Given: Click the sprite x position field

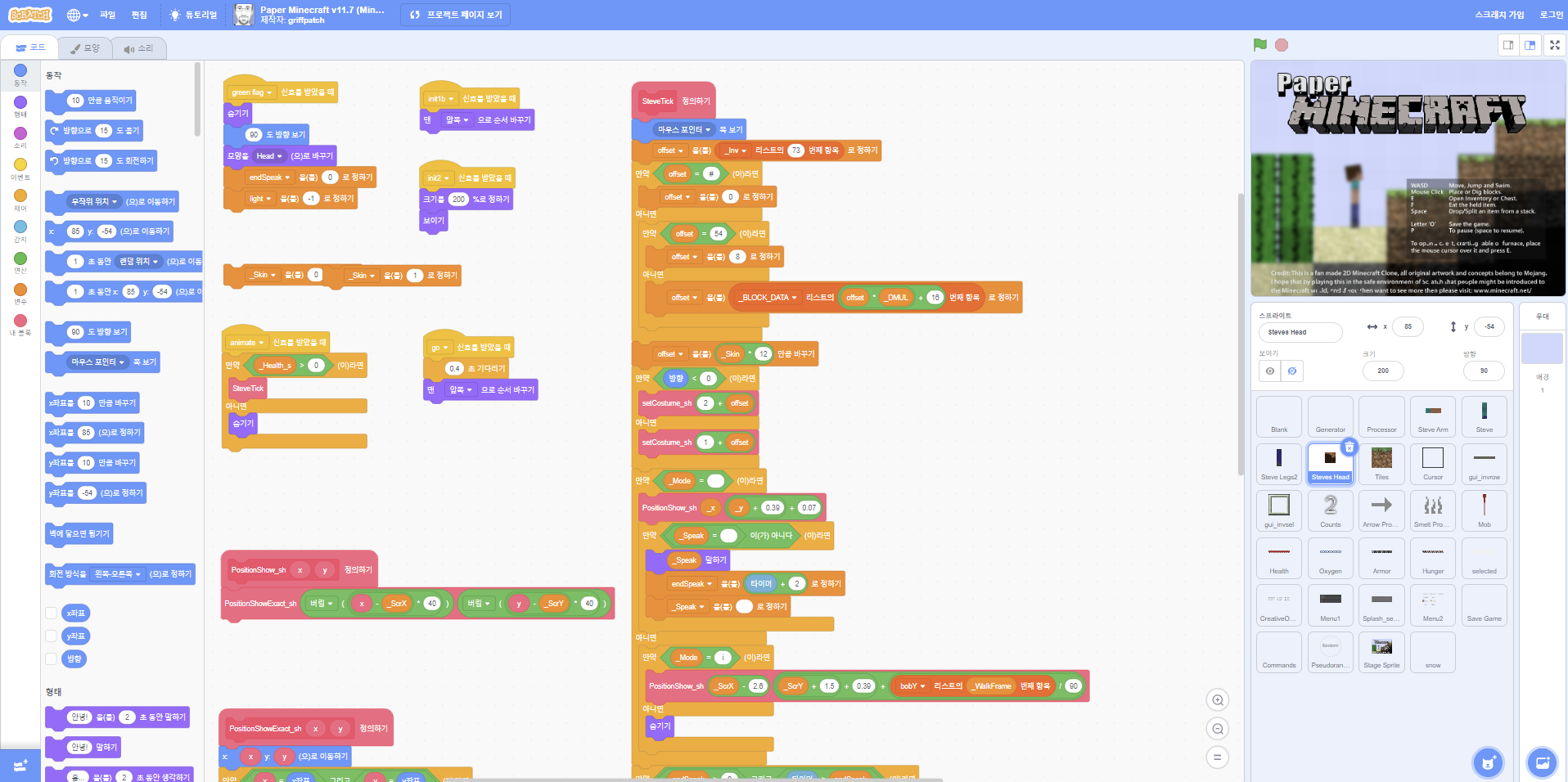Looking at the screenshot, I should (x=1408, y=326).
